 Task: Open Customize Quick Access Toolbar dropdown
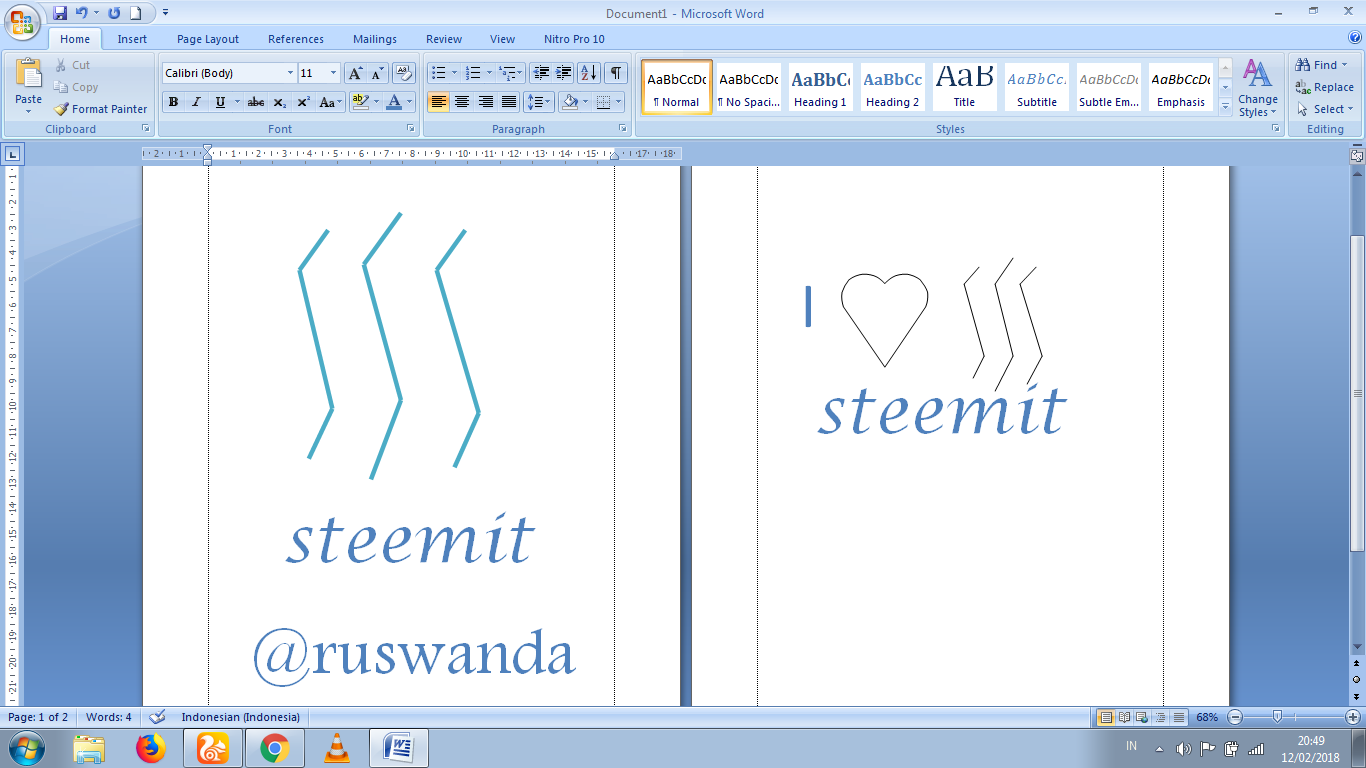(165, 13)
